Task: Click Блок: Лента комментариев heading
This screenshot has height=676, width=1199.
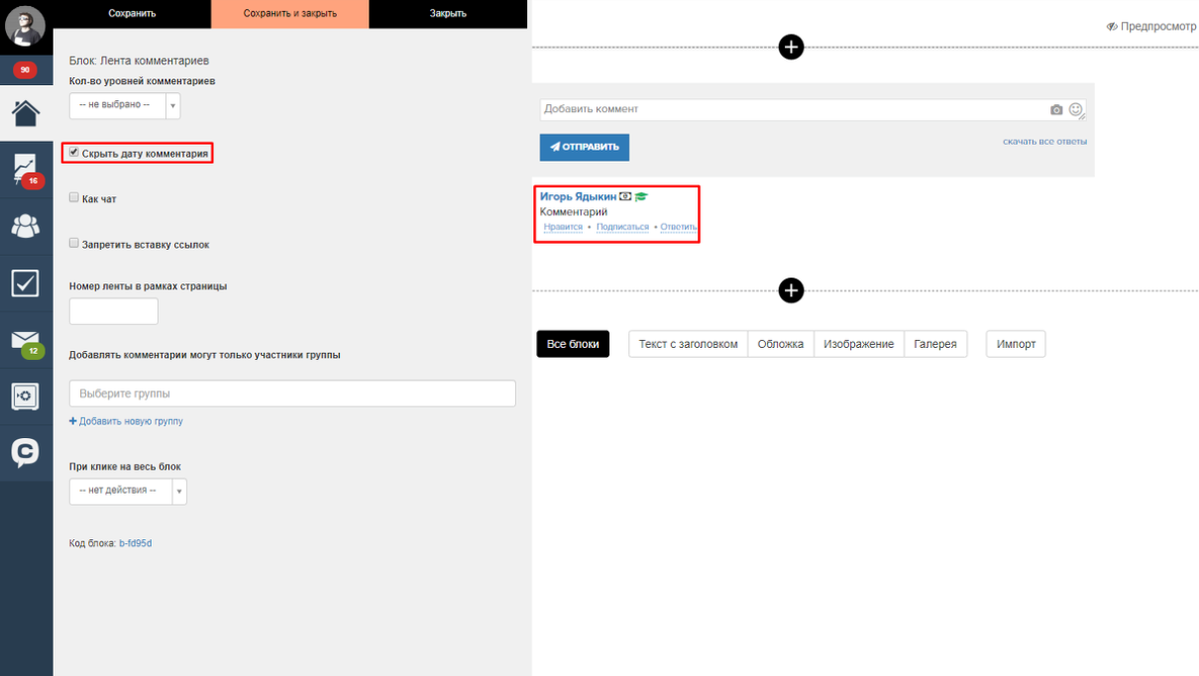Action: [x=138, y=60]
